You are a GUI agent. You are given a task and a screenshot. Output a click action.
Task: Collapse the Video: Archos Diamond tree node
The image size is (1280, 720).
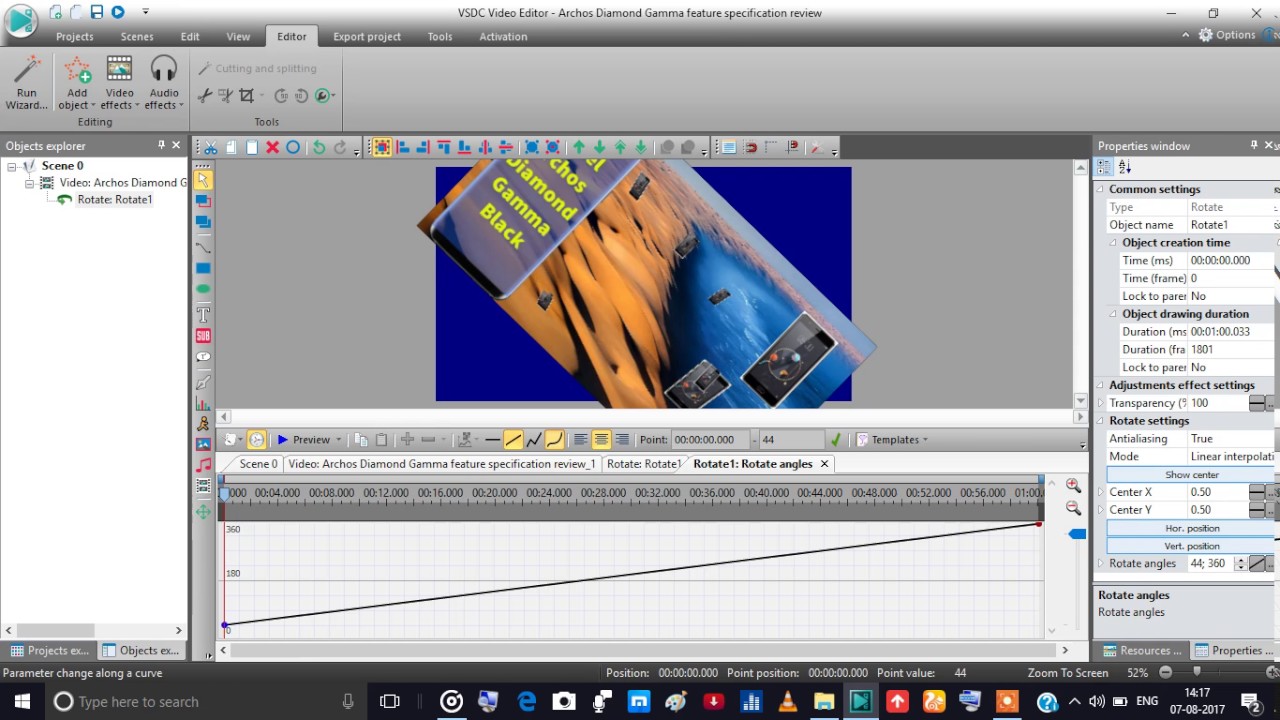tap(30, 183)
